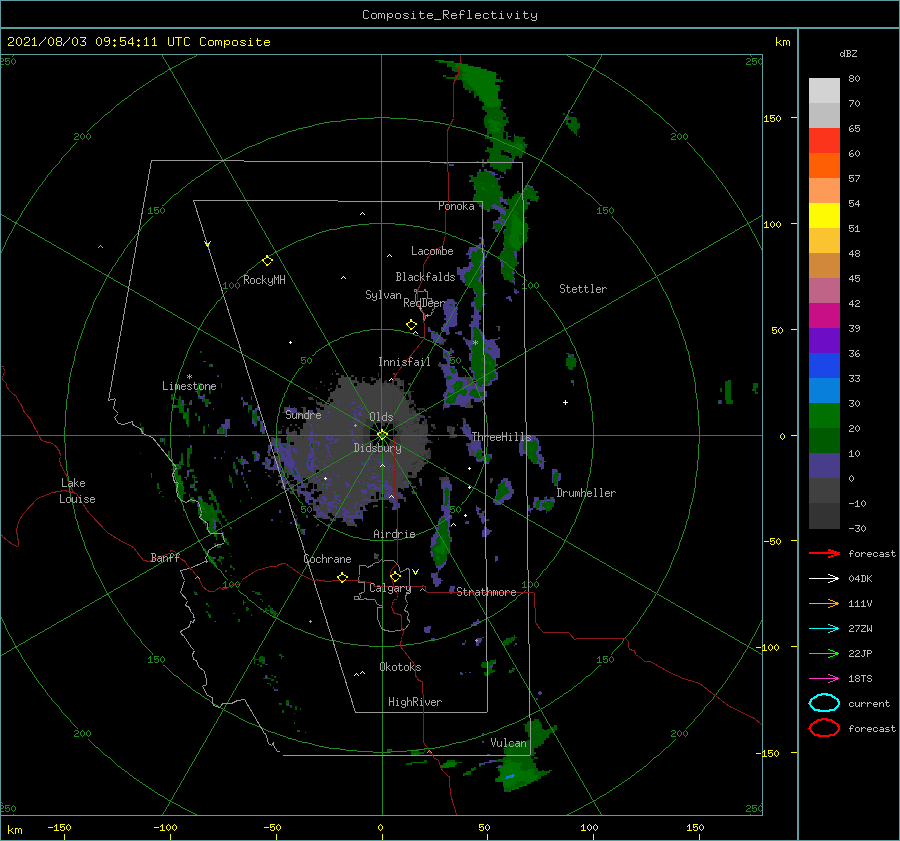
Task: Click the Composite_Reflectivity title text
Action: [x=450, y=15]
